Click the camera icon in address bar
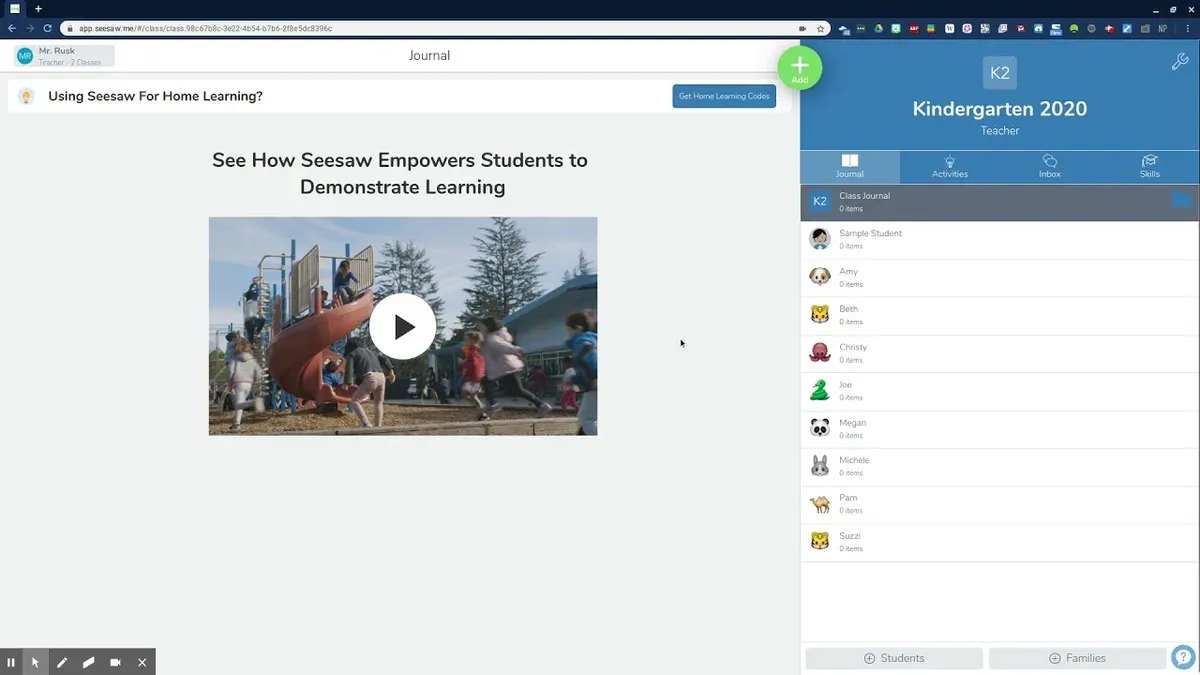Image resolution: width=1200 pixels, height=675 pixels. [803, 29]
